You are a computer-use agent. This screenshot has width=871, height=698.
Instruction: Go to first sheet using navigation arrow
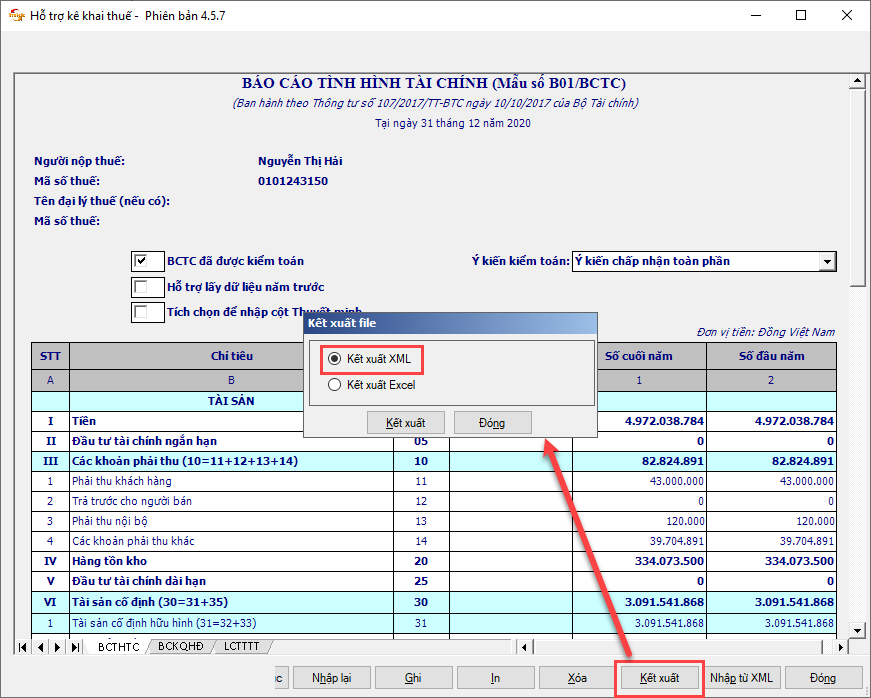[x=24, y=647]
